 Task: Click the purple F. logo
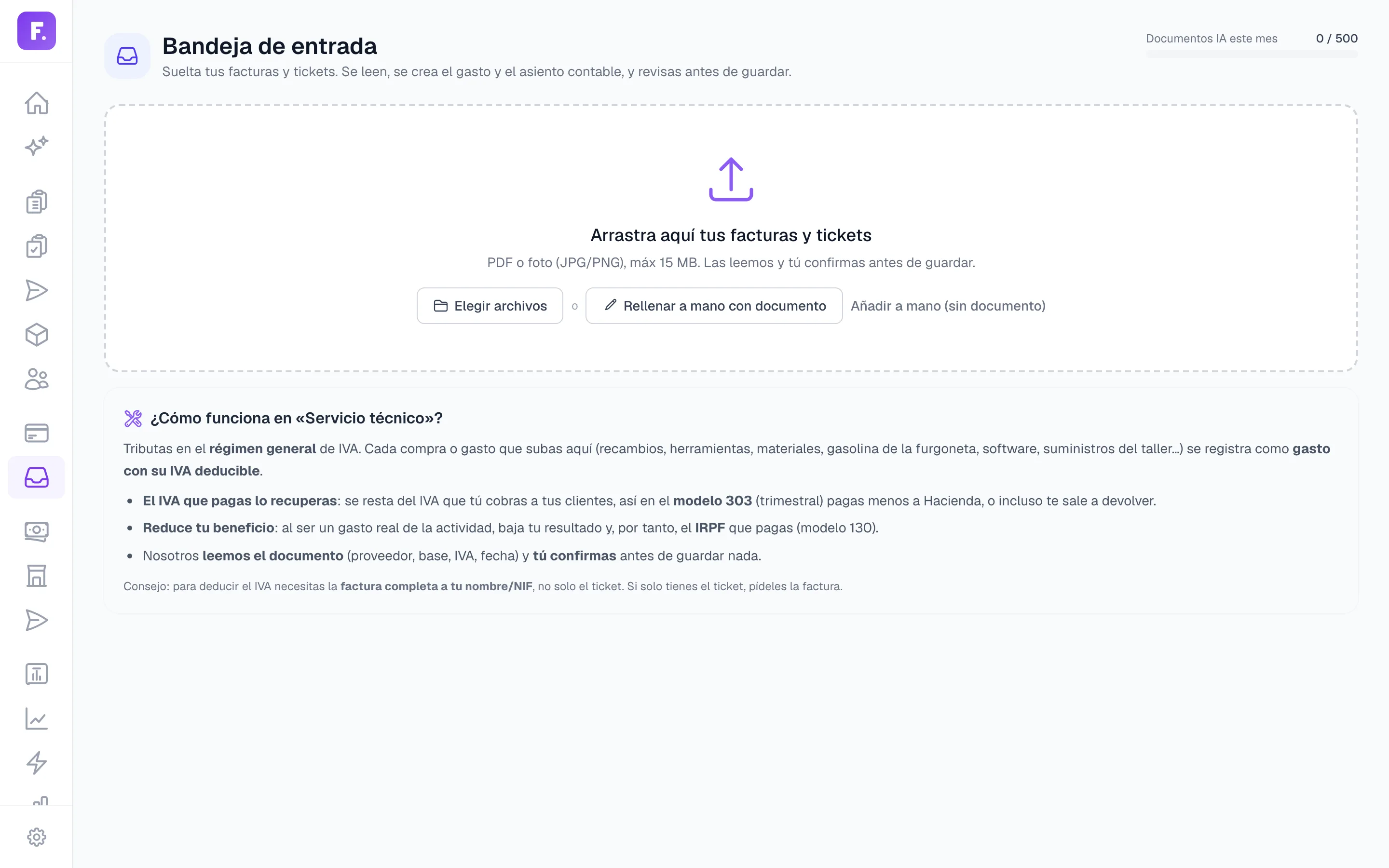(x=36, y=31)
